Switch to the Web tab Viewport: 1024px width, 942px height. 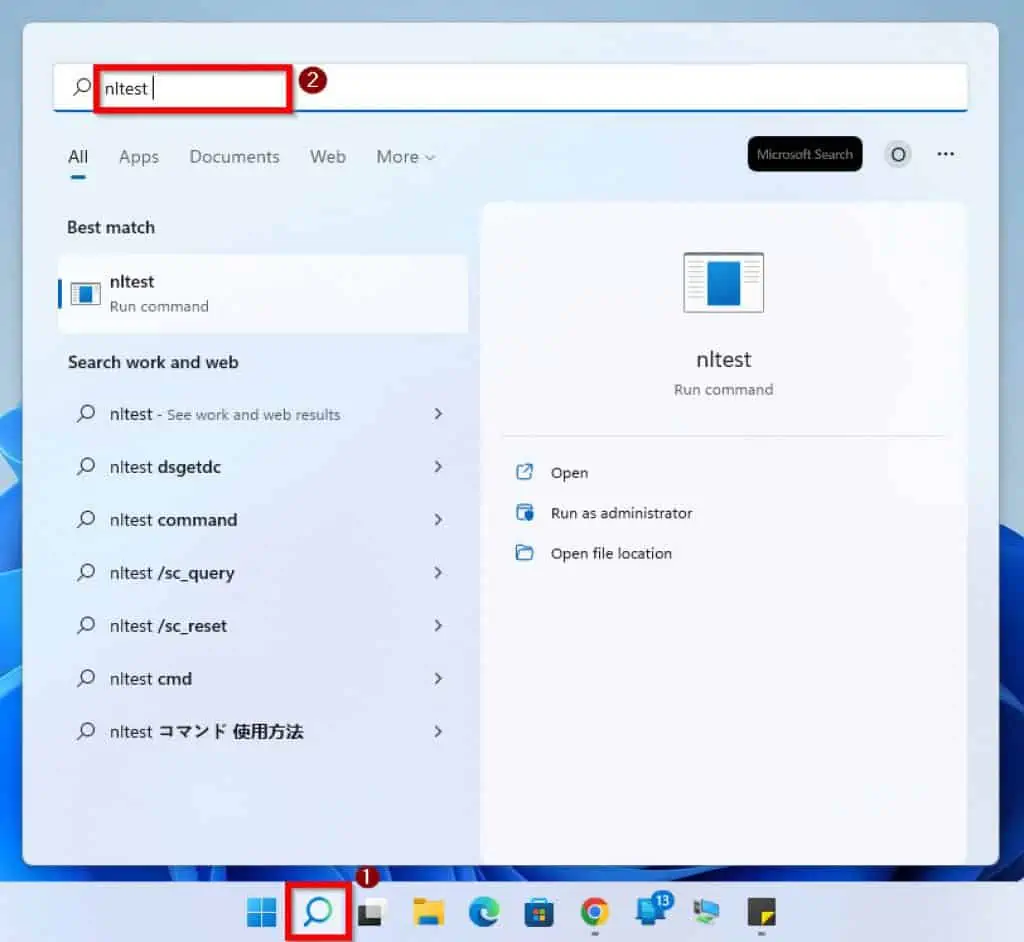click(327, 157)
